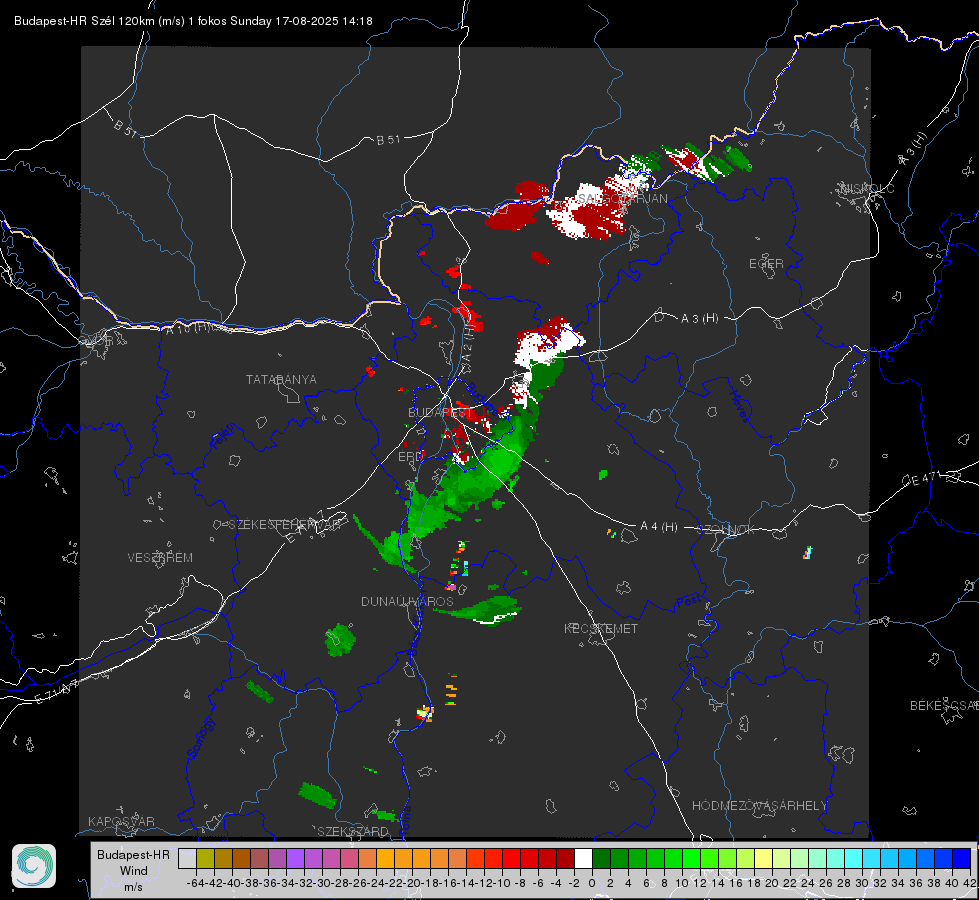Click the swirl logo icon beside the legend

click(34, 866)
